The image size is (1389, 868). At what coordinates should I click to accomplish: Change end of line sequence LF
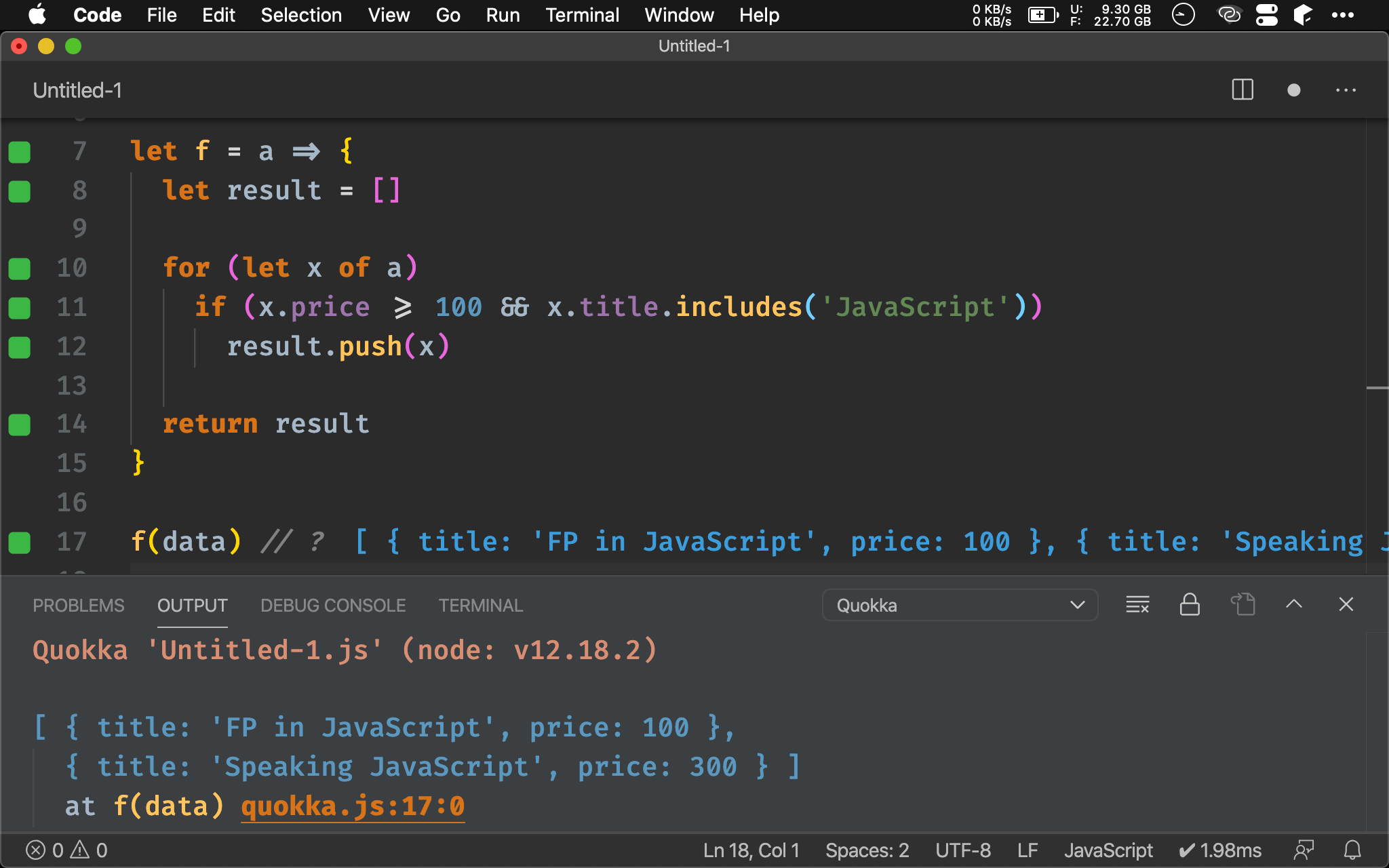coord(1028,850)
